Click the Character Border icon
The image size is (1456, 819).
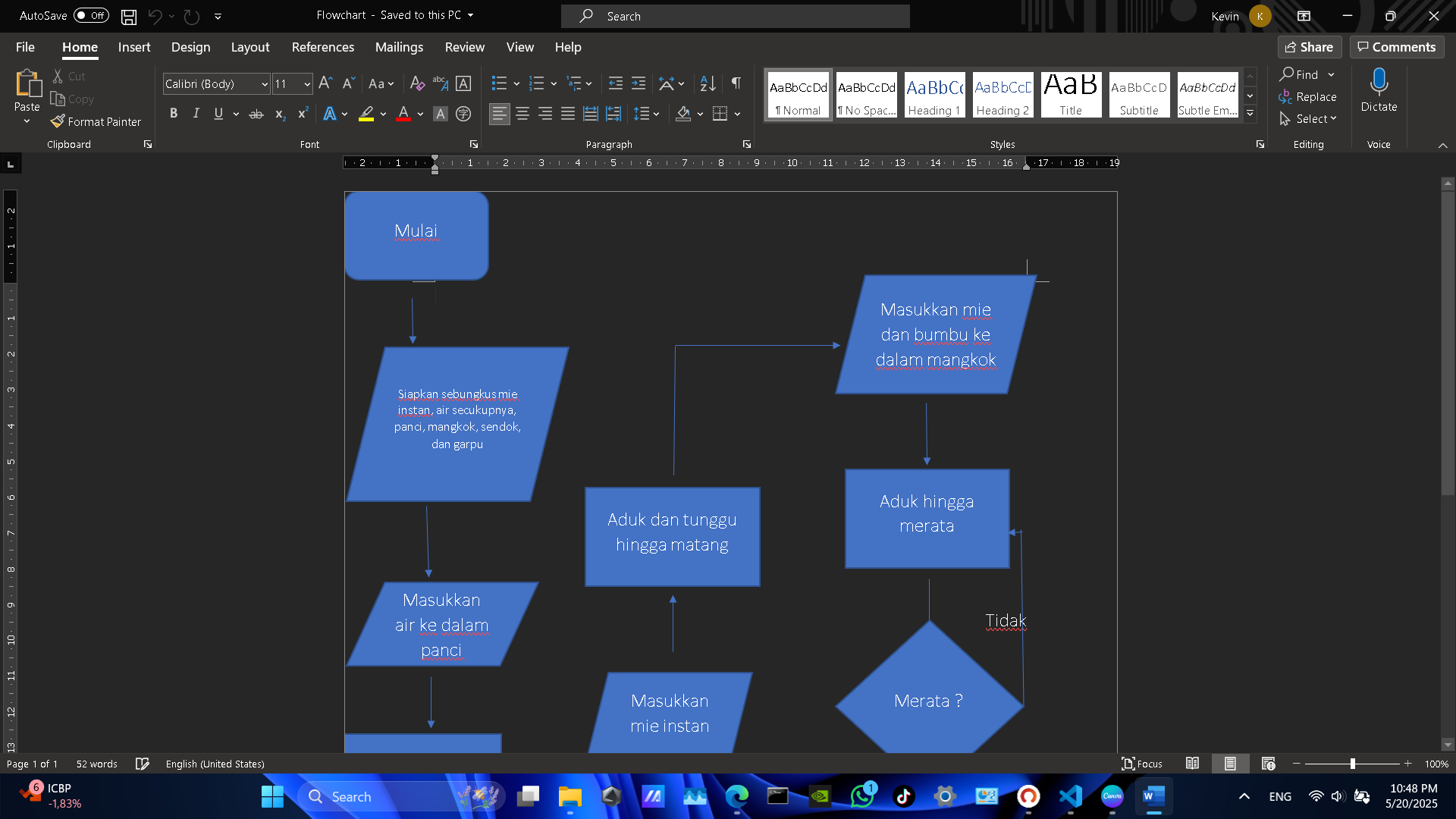point(463,83)
